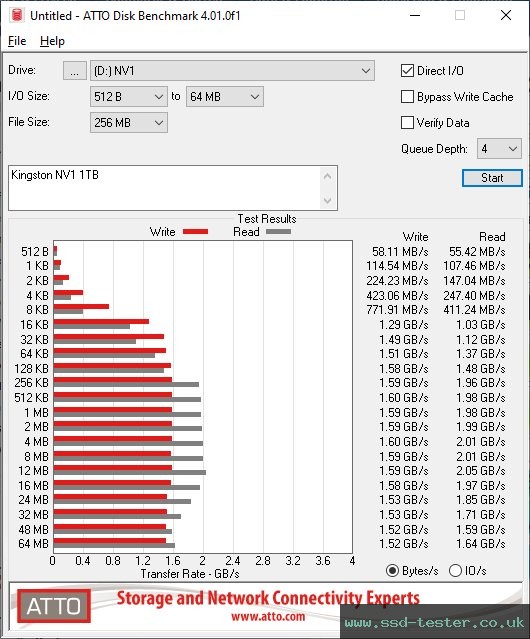
Task: Select the IO/s radio button
Action: tap(455, 571)
